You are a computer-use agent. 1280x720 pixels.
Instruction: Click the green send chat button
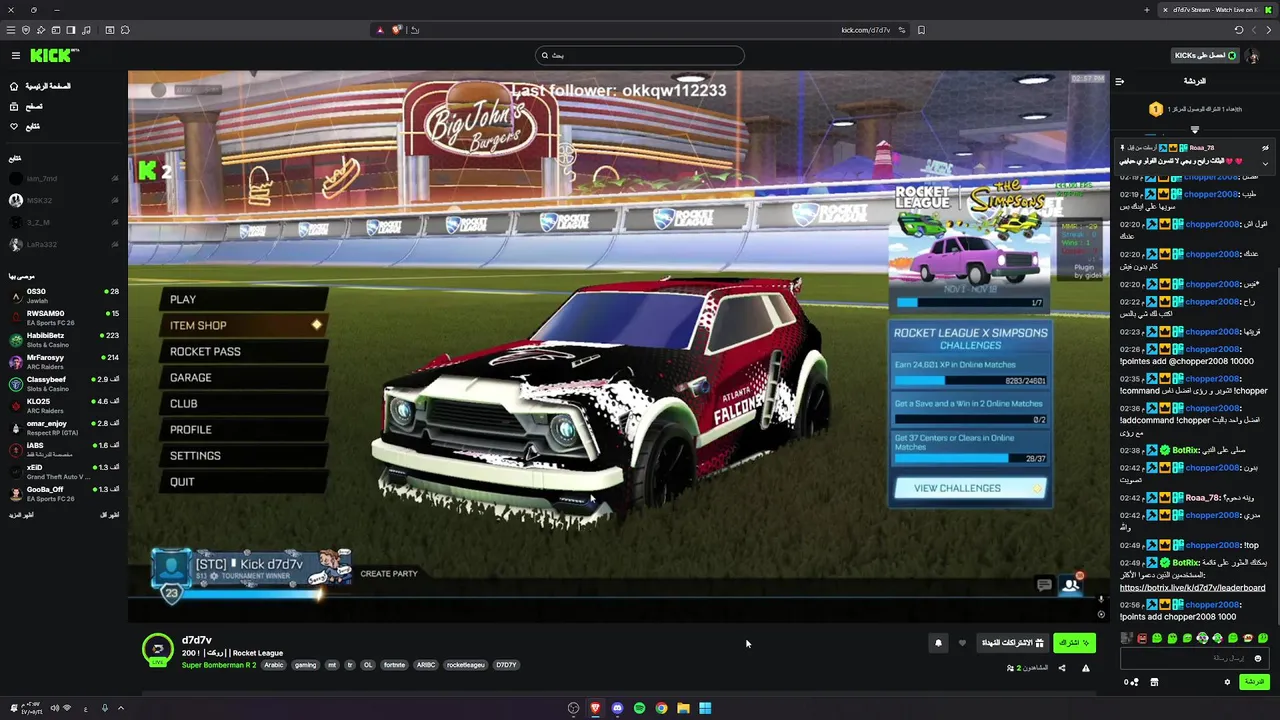coord(1253,682)
